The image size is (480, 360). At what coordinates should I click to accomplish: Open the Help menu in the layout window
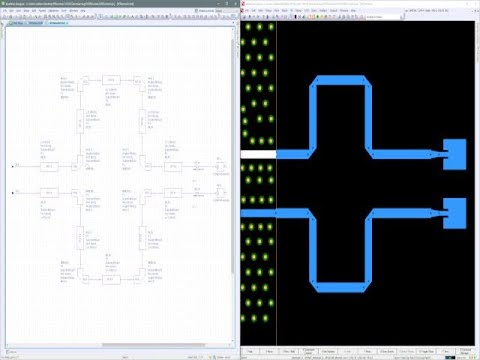pos(353,11)
